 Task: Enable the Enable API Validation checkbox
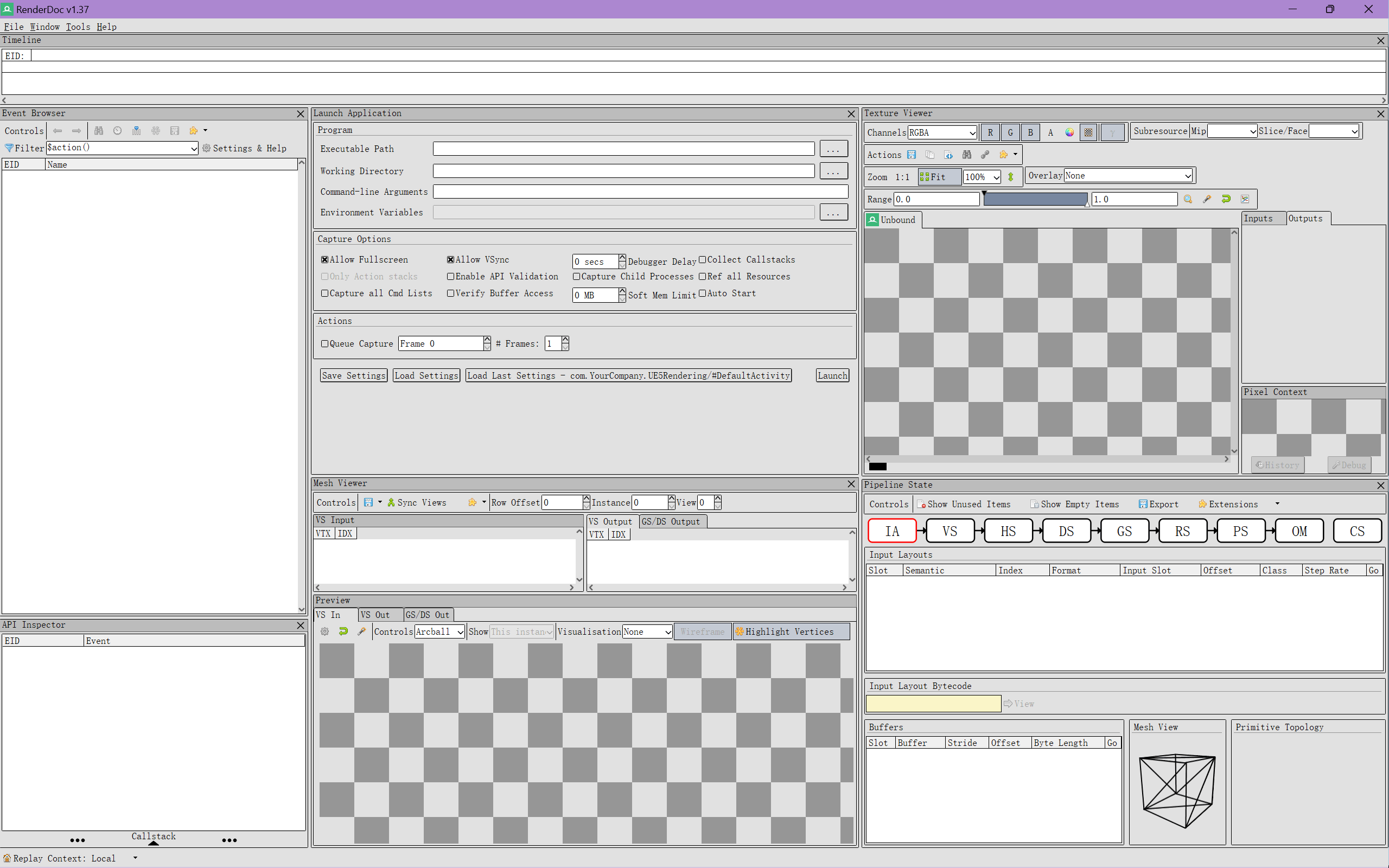pos(450,277)
